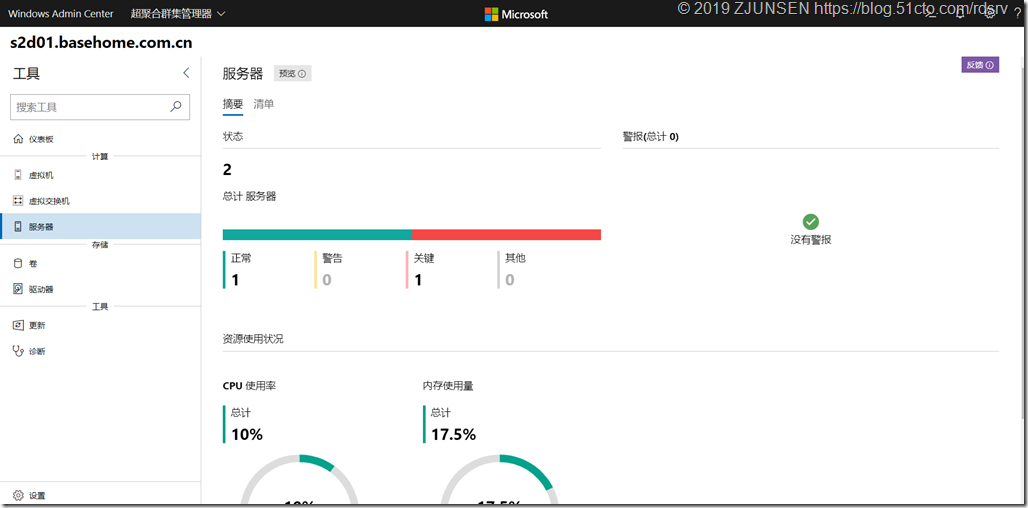The width and height of the screenshot is (1028, 508).
Task: Collapse the 工具 sidebar with the chevron
Action: point(186,73)
